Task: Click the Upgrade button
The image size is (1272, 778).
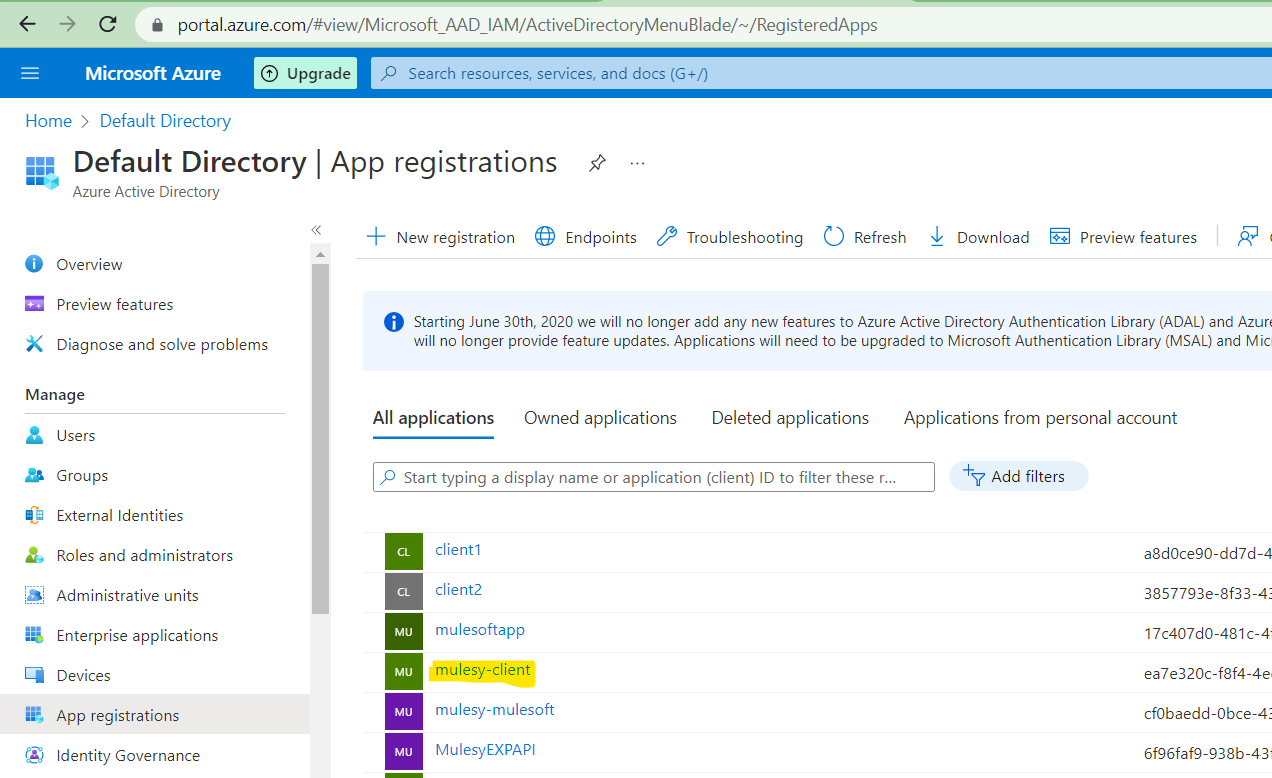Action: tap(306, 73)
